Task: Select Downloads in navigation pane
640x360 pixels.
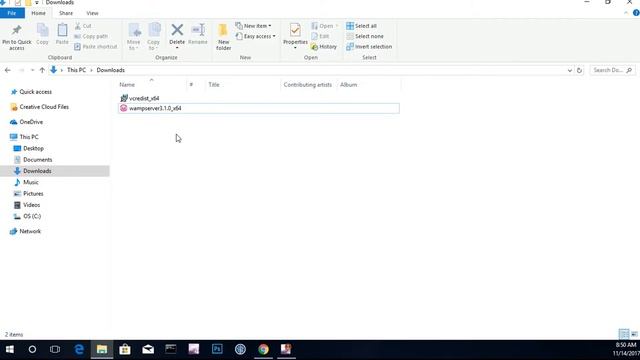Action: 55,171
